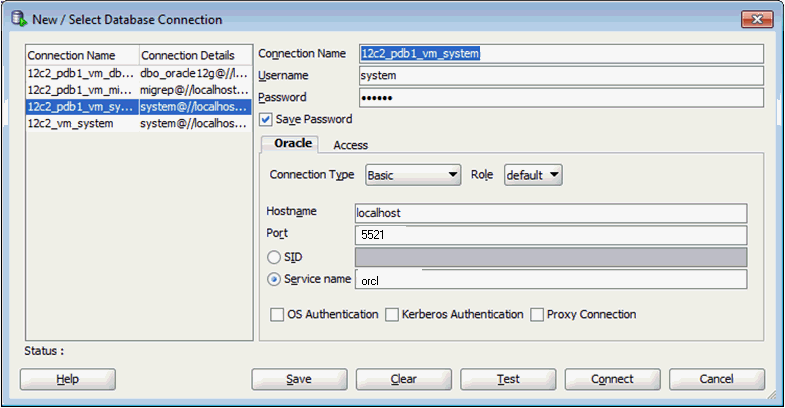
Task: Select the Oracle tab
Action: (293, 144)
